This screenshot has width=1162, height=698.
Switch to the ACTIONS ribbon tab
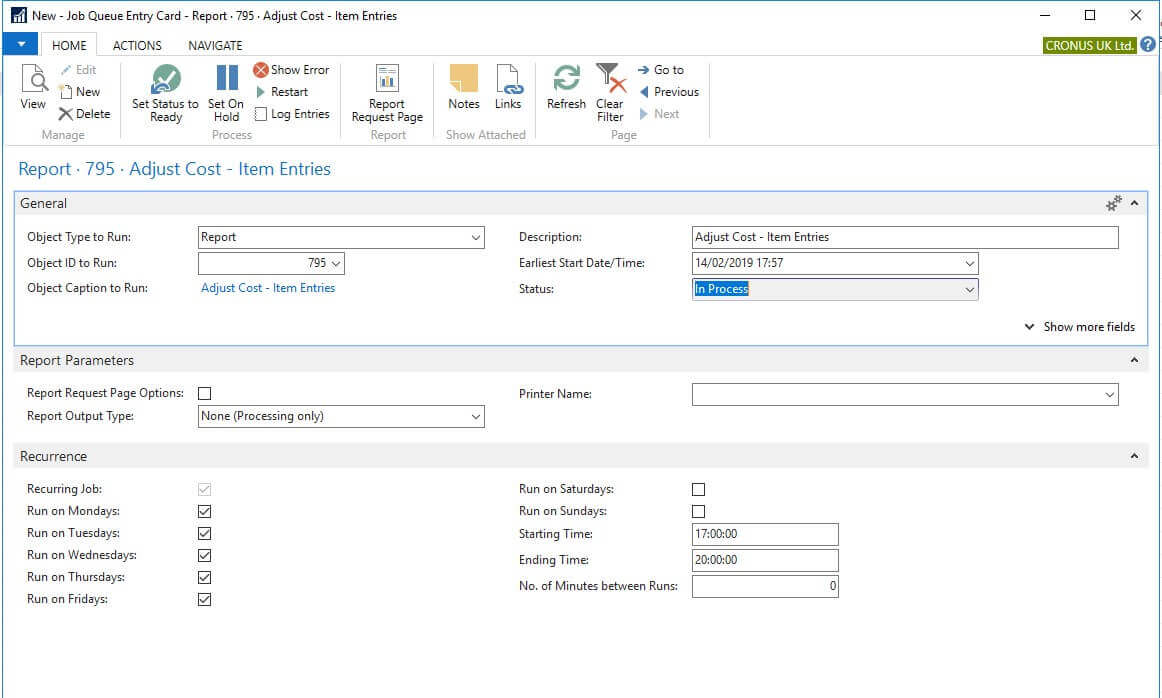click(x=137, y=46)
